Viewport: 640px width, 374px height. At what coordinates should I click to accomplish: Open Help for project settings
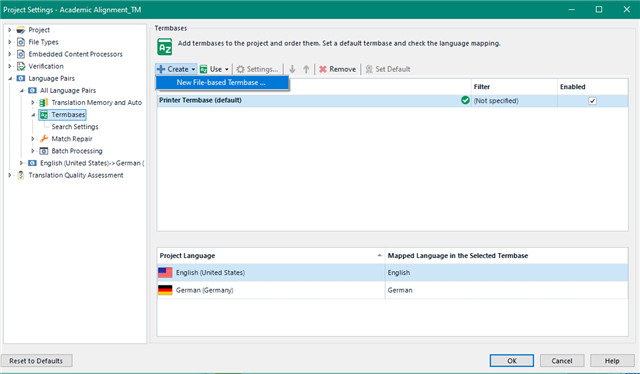612,361
